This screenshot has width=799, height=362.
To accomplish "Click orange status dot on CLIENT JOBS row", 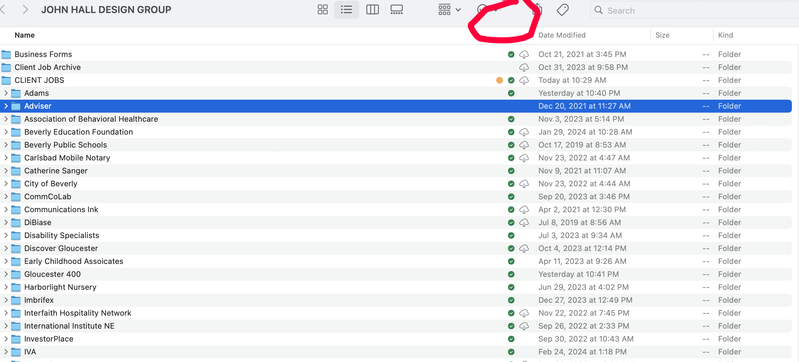I will click(x=499, y=80).
